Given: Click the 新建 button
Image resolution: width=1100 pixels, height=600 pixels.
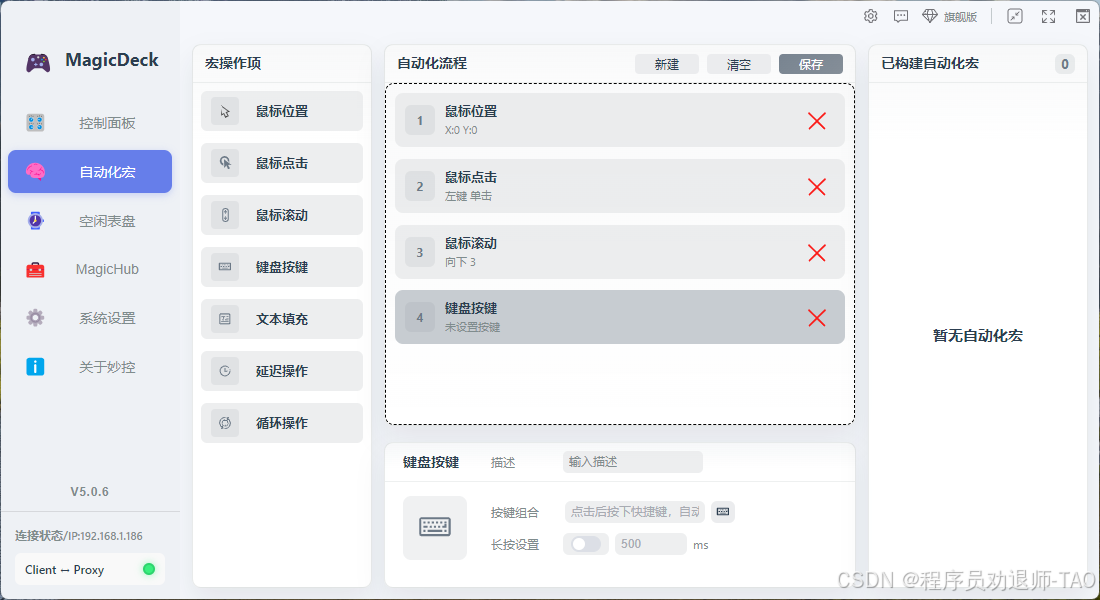Looking at the screenshot, I should coord(666,64).
